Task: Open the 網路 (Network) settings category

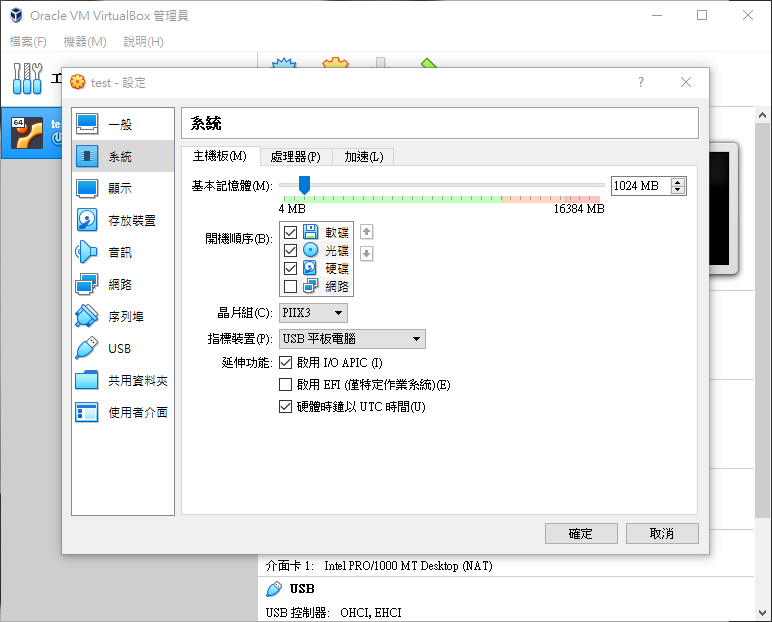Action: (123, 284)
